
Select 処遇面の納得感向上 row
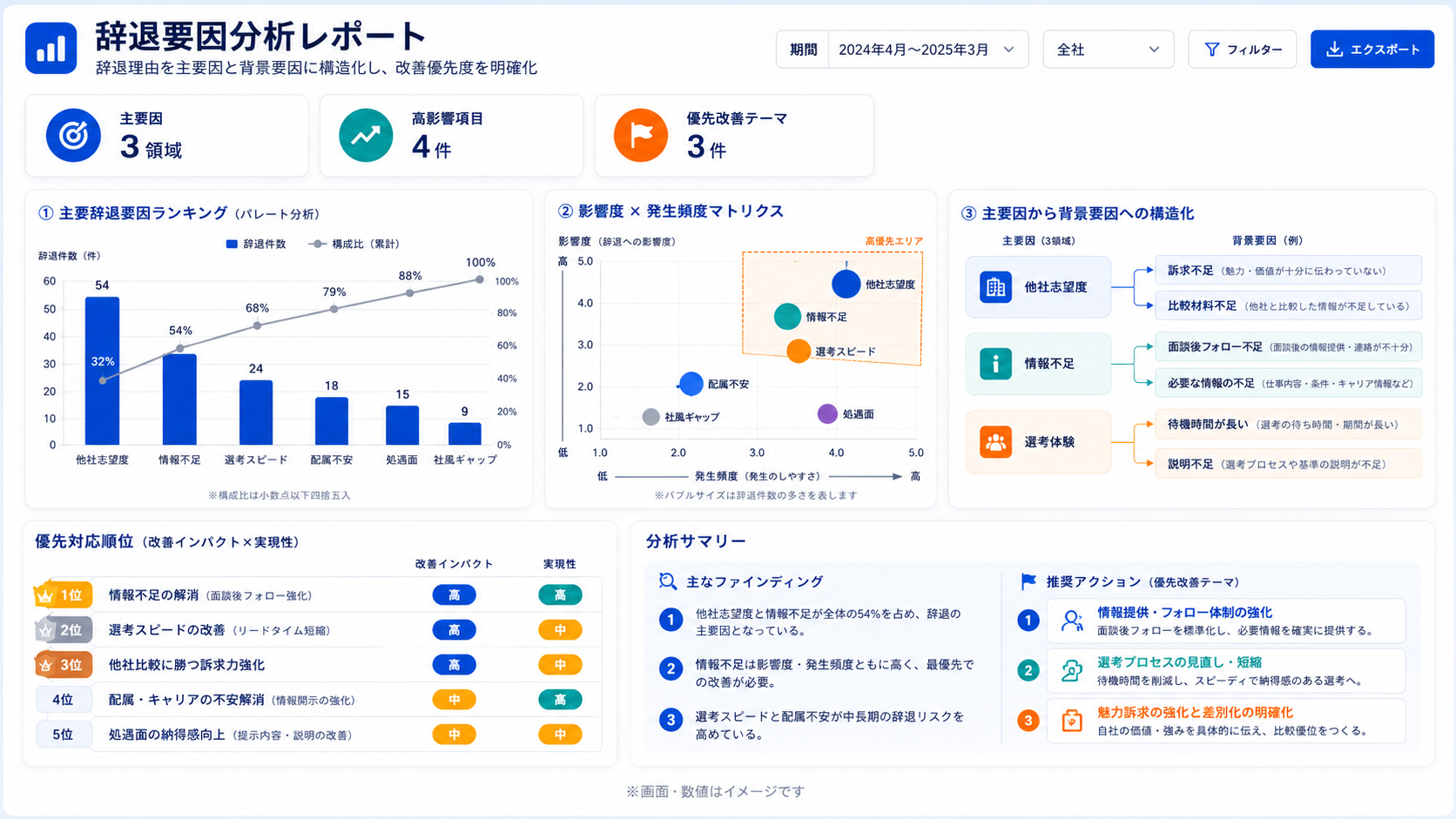click(319, 735)
